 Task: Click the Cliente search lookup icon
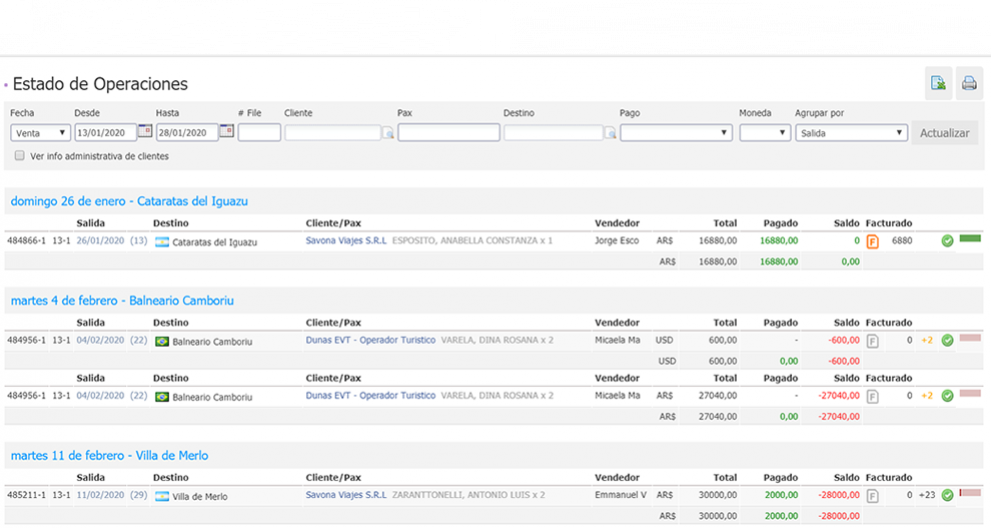[x=388, y=133]
